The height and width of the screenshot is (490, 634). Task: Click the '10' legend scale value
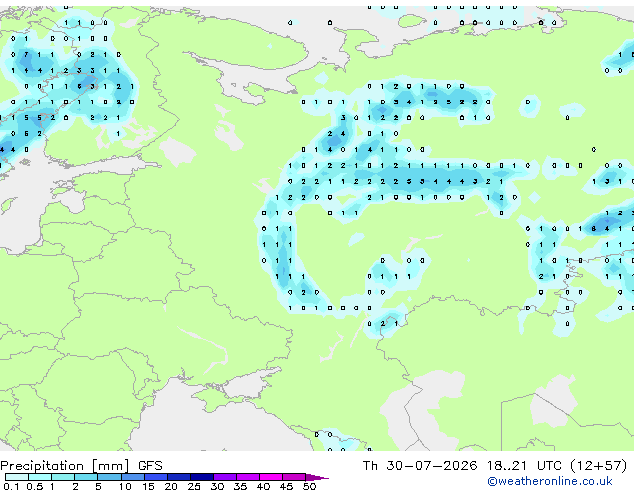[x=125, y=486]
